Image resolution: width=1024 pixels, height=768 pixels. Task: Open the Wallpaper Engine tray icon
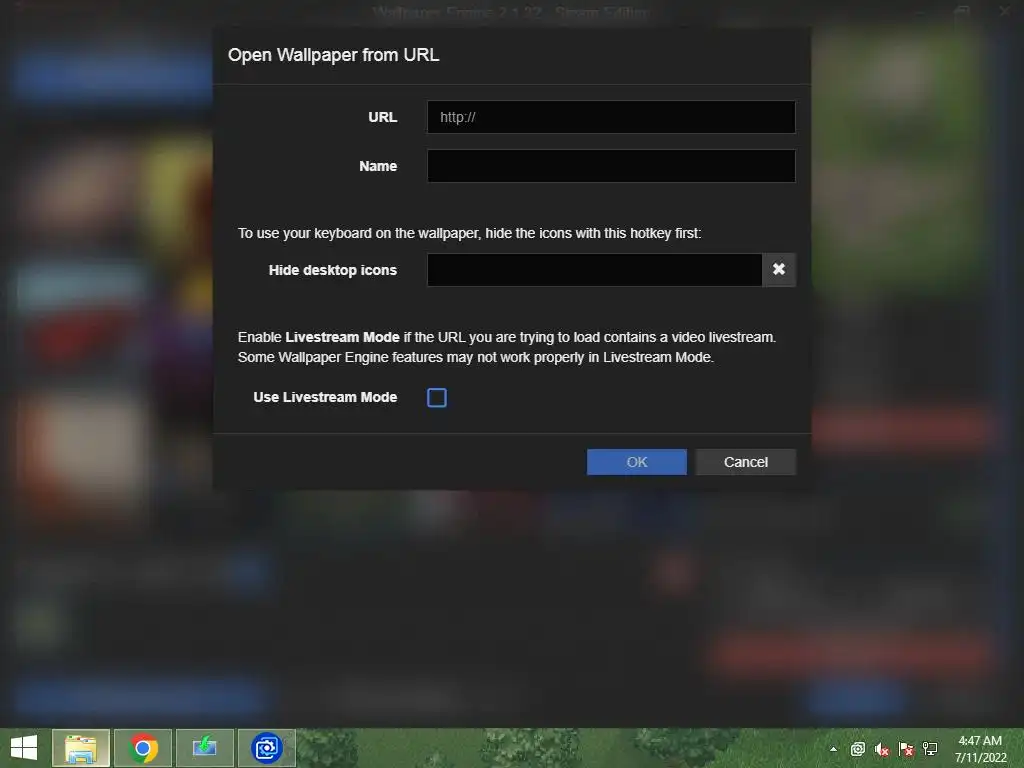pyautogui.click(x=857, y=749)
